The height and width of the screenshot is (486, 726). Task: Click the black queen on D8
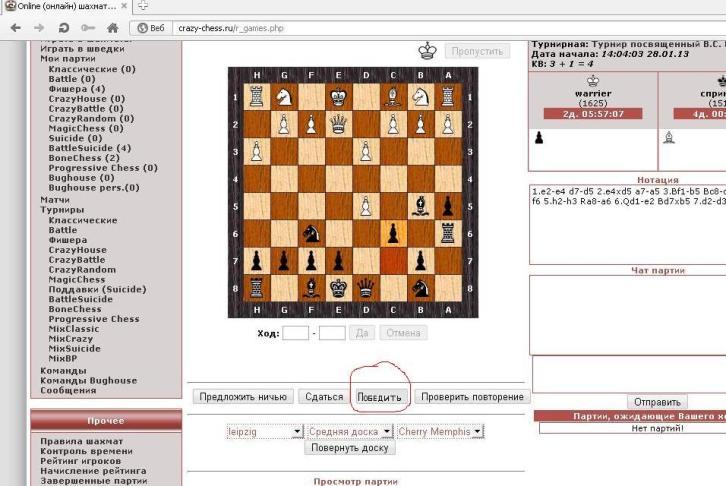coord(367,288)
